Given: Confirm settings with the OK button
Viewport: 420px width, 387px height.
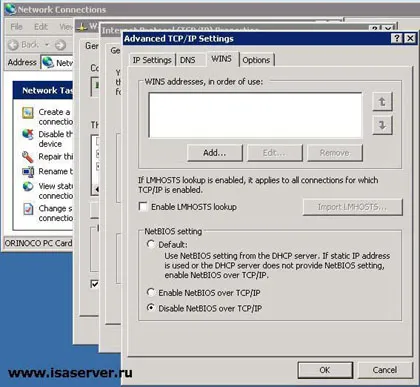Looking at the screenshot, I should click(x=325, y=370).
